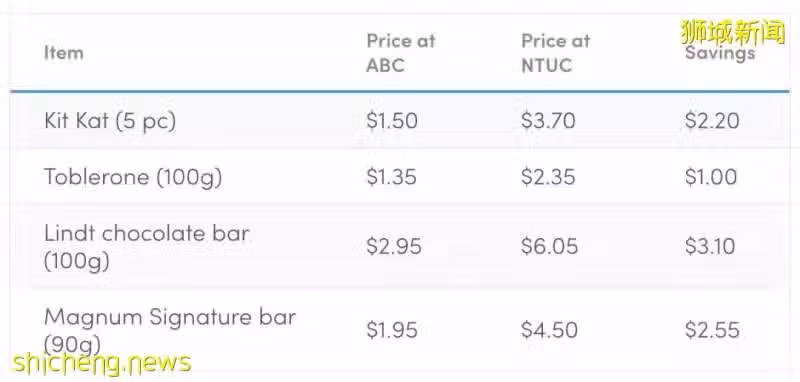Click the $1.35 Toblerone ABC price
This screenshot has width=800, height=382.
click(391, 177)
